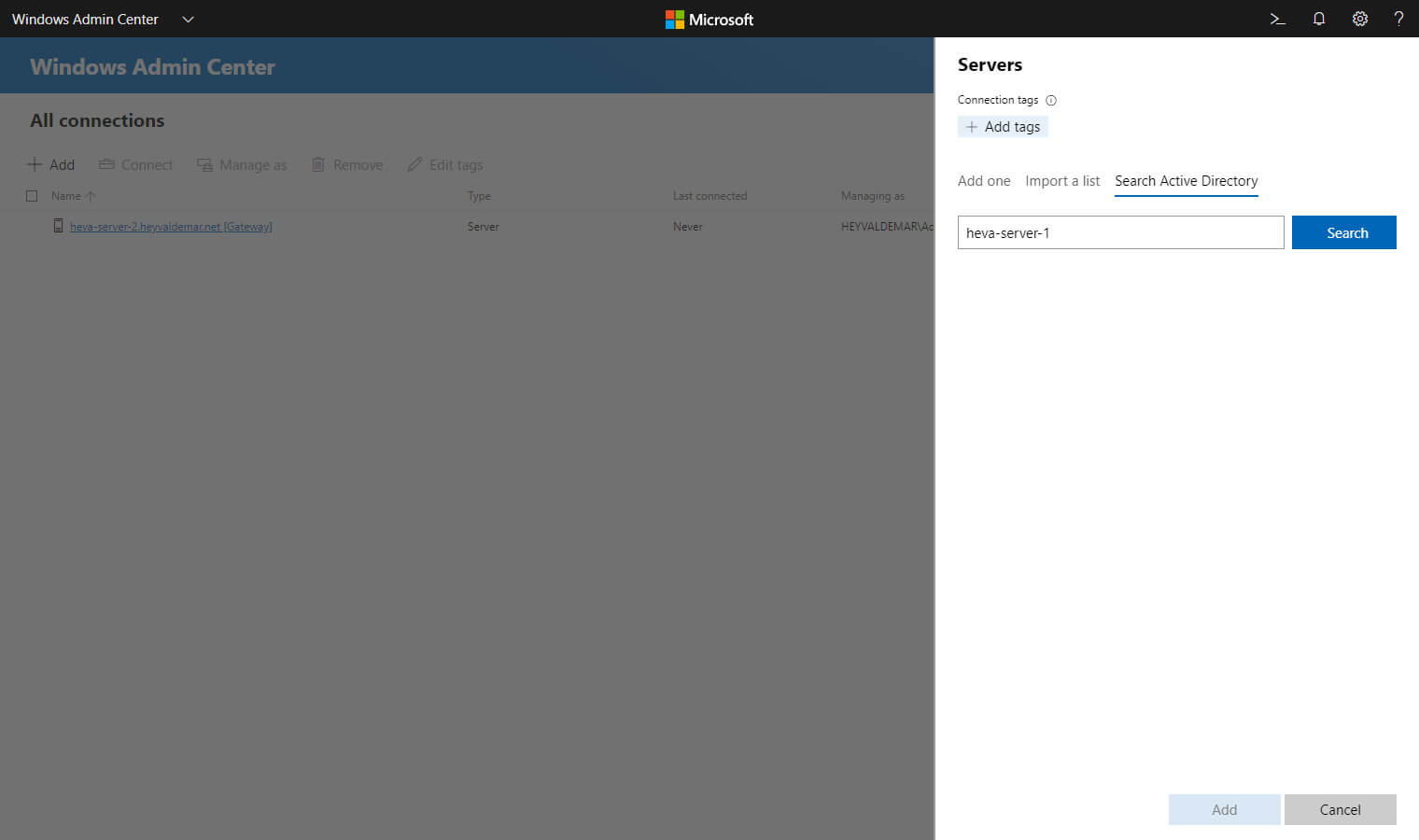Click the 'All connections' heading
This screenshot has width=1419, height=840.
pos(97,120)
